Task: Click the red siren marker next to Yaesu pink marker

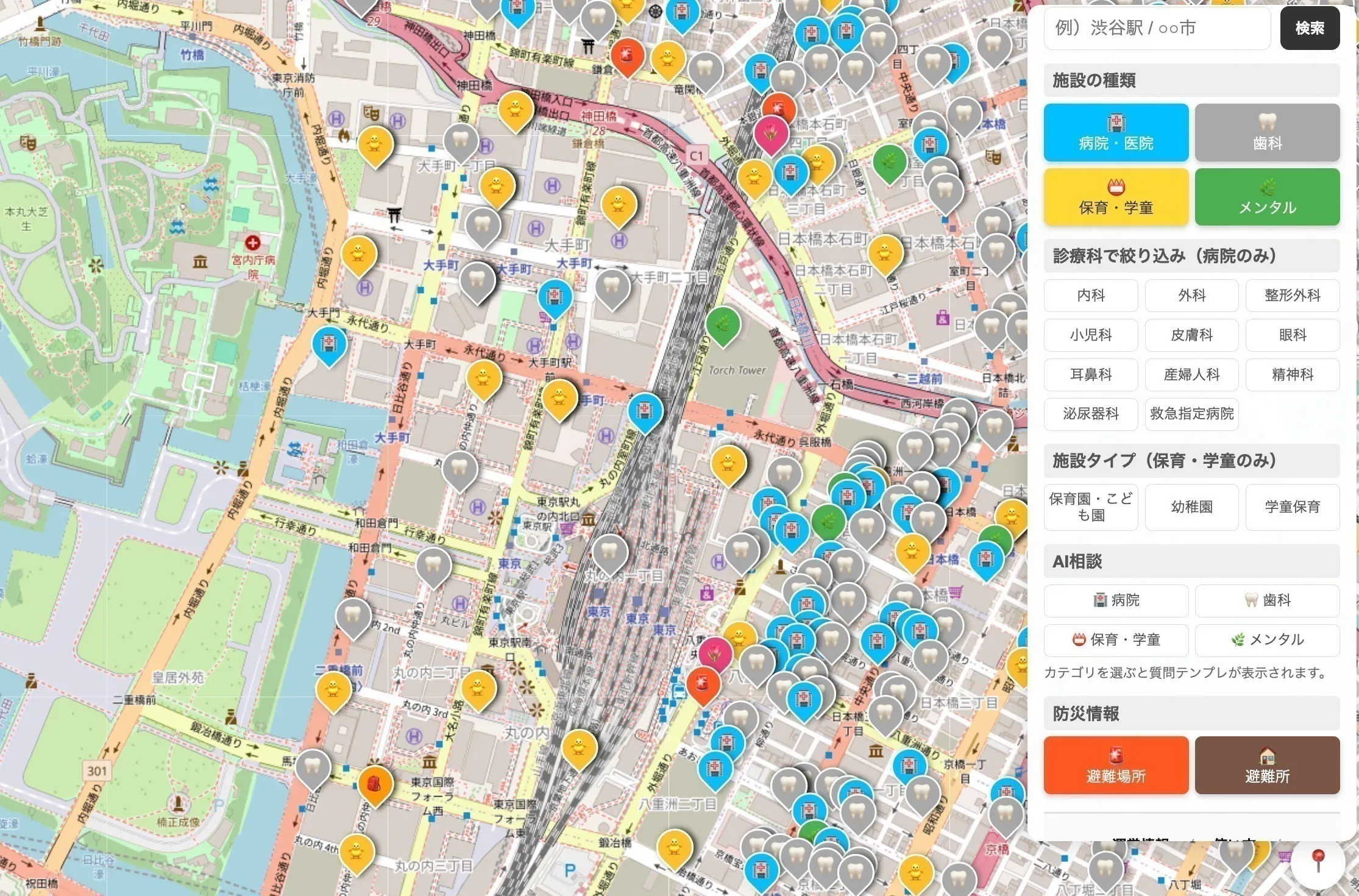Action: coord(703,683)
